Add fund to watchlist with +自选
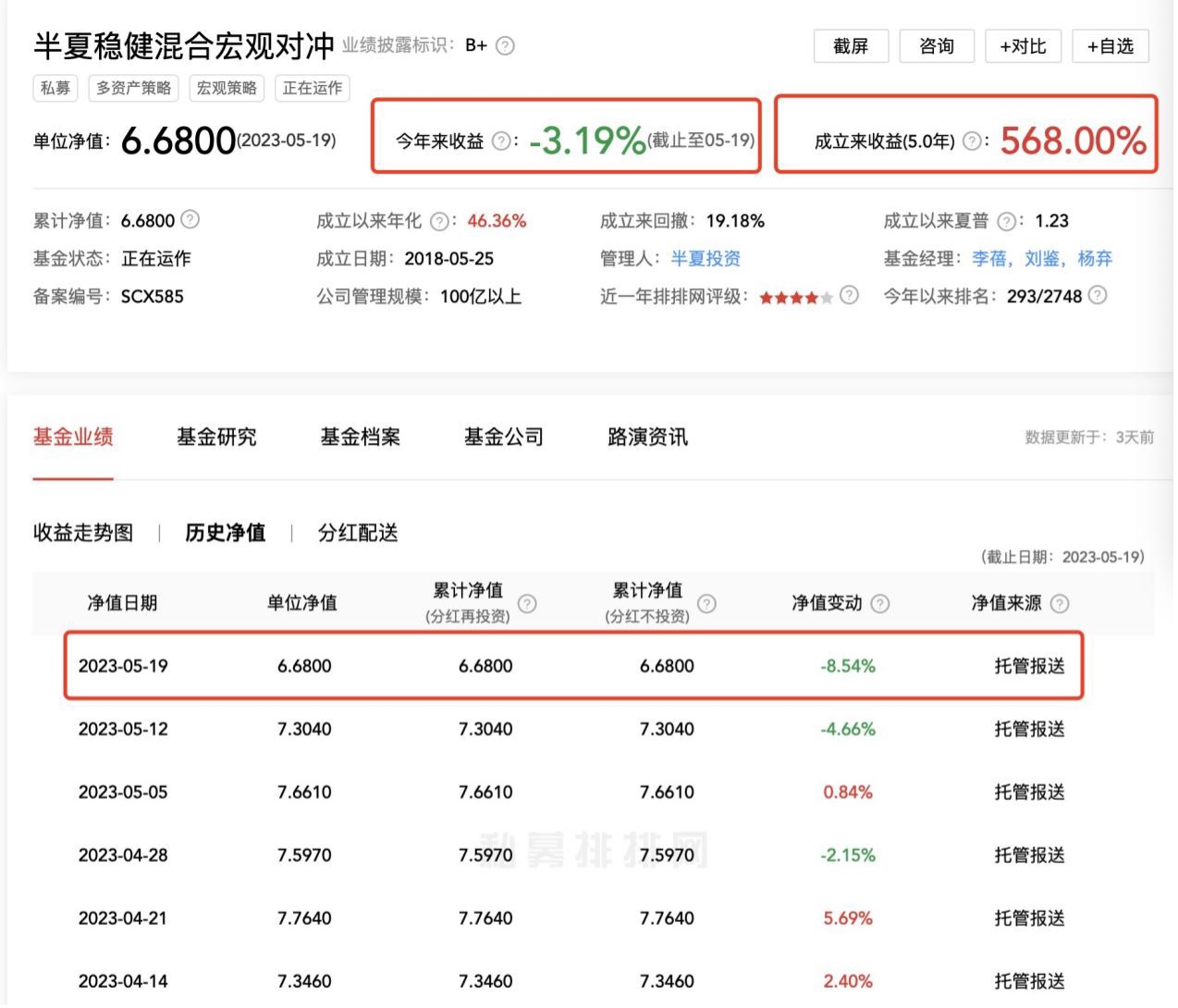 click(x=1110, y=46)
